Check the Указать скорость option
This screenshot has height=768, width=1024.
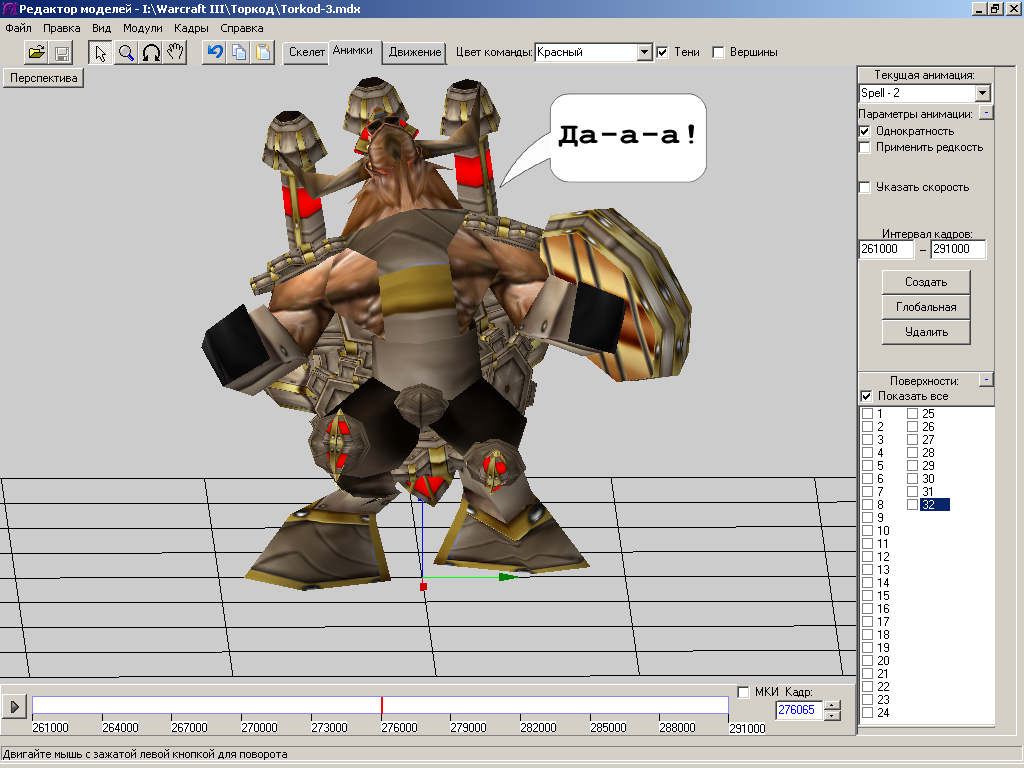pos(865,187)
